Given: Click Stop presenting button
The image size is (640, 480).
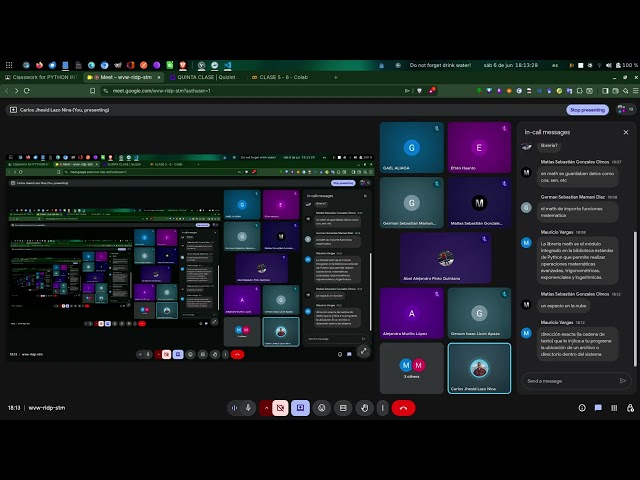Looking at the screenshot, I should click(x=587, y=110).
